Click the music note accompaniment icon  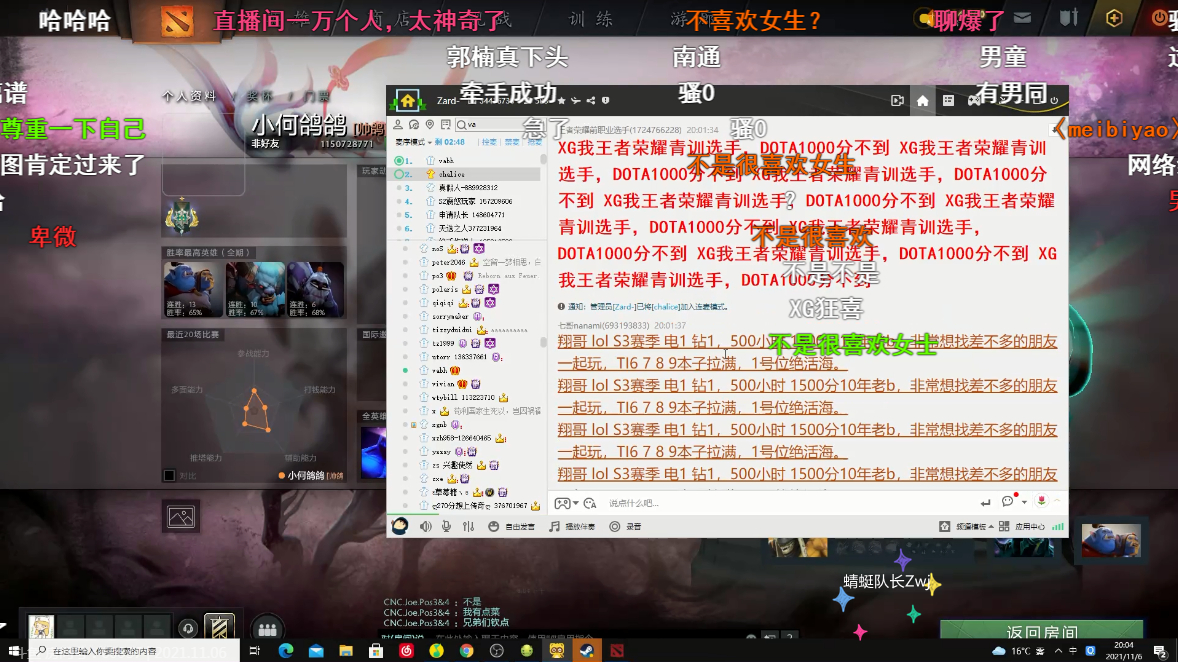[554, 527]
